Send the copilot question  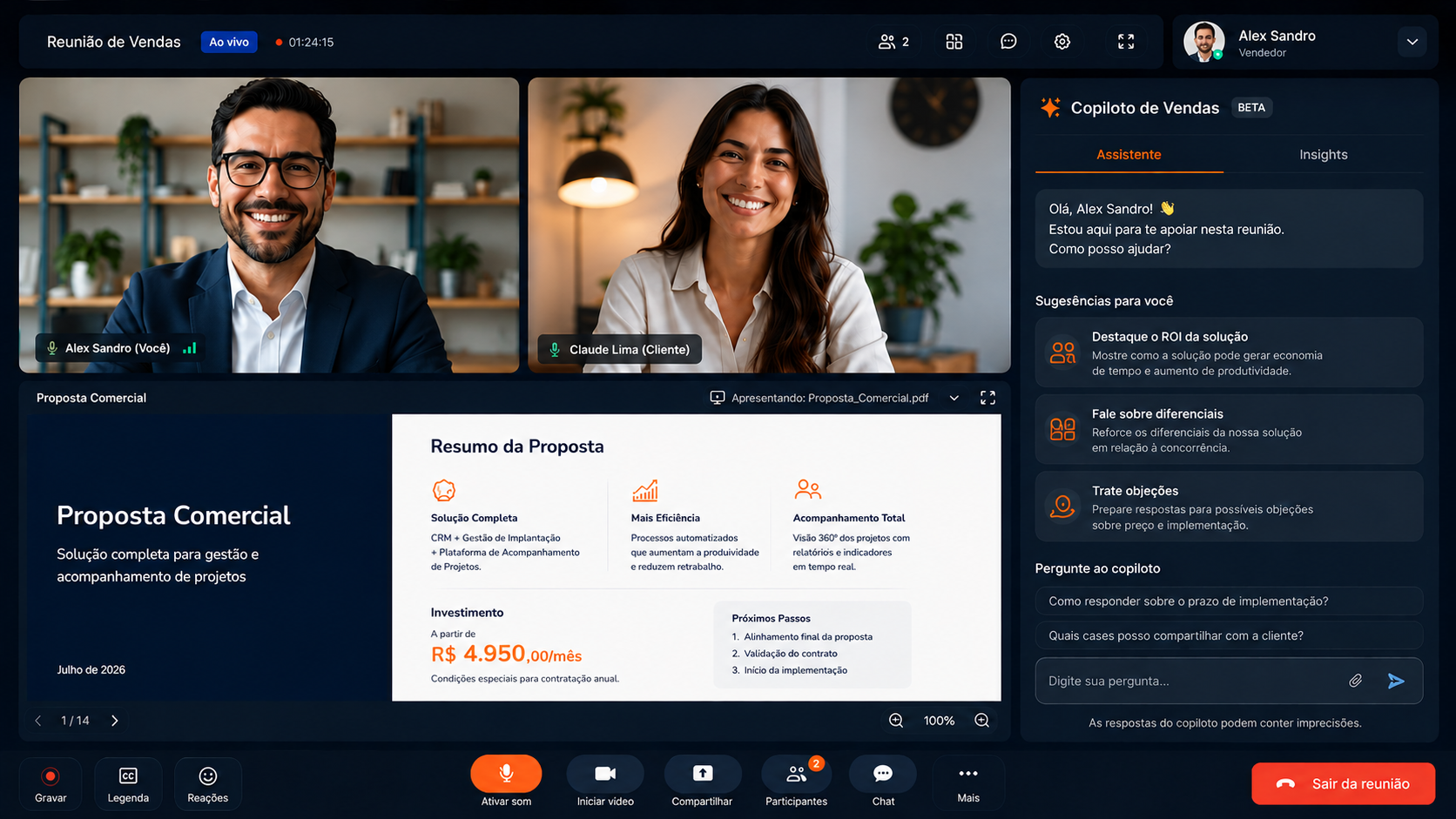1396,681
